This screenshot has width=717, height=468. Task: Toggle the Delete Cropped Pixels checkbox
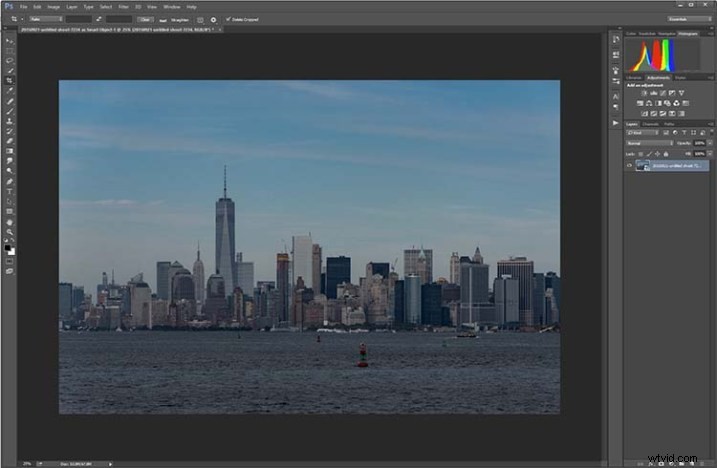pos(228,19)
